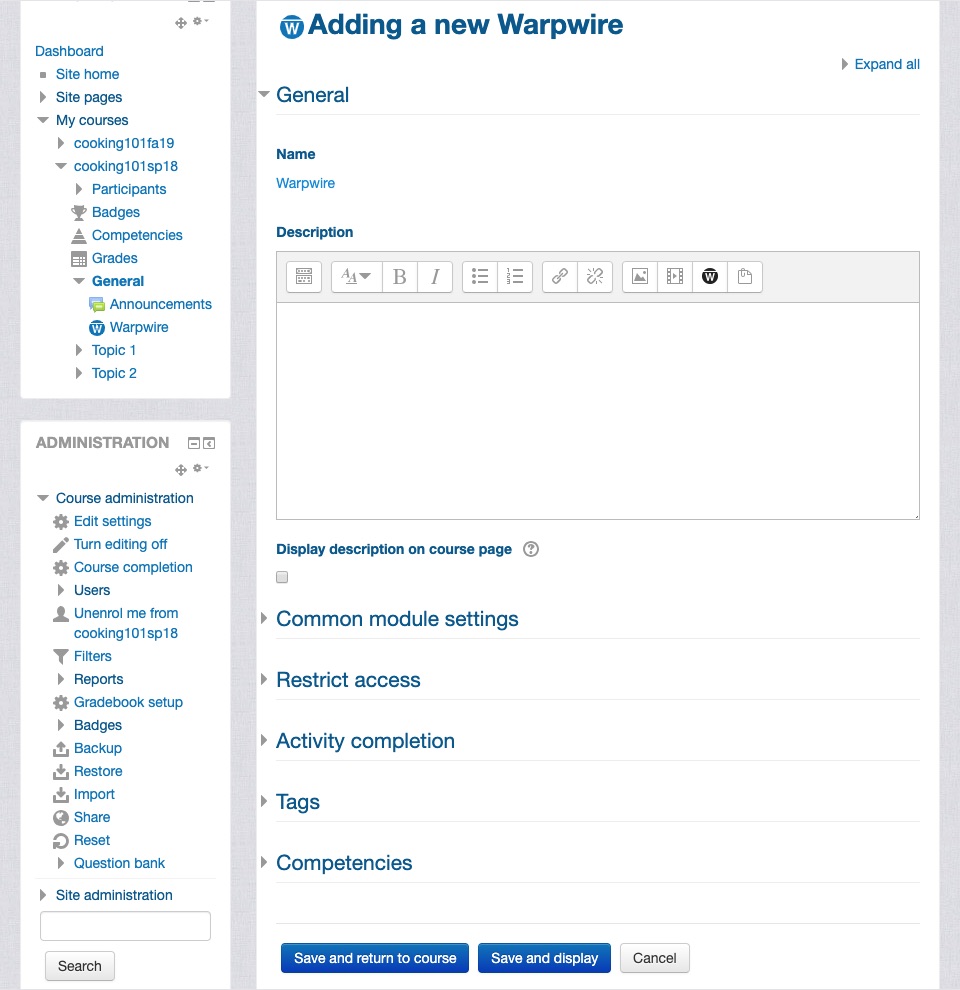Click the Announcements forum icon
The height and width of the screenshot is (990, 960).
(x=97, y=305)
